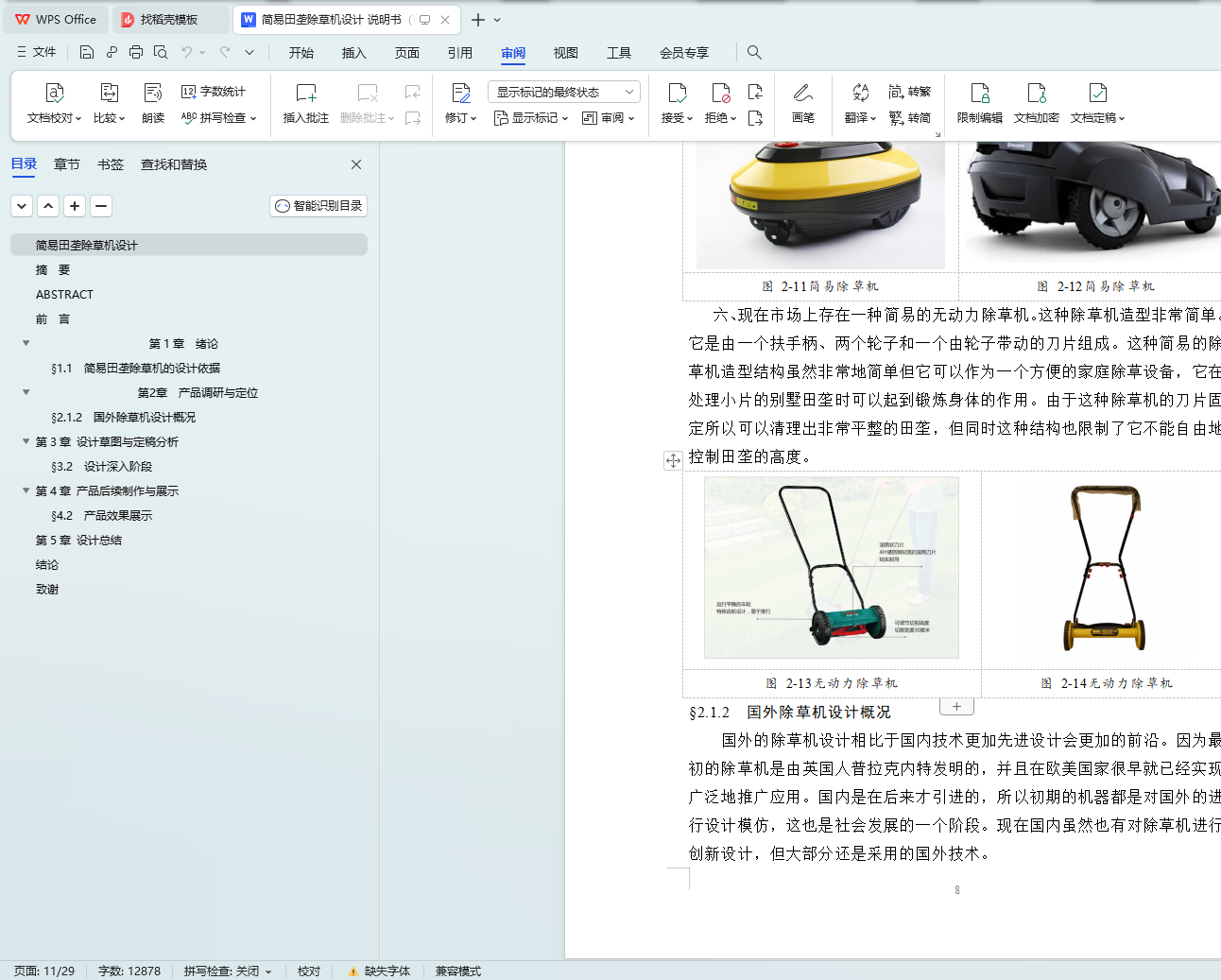Click the down chevron button in outline toolbar
Viewport: 1221px width, 980px height.
point(22,206)
